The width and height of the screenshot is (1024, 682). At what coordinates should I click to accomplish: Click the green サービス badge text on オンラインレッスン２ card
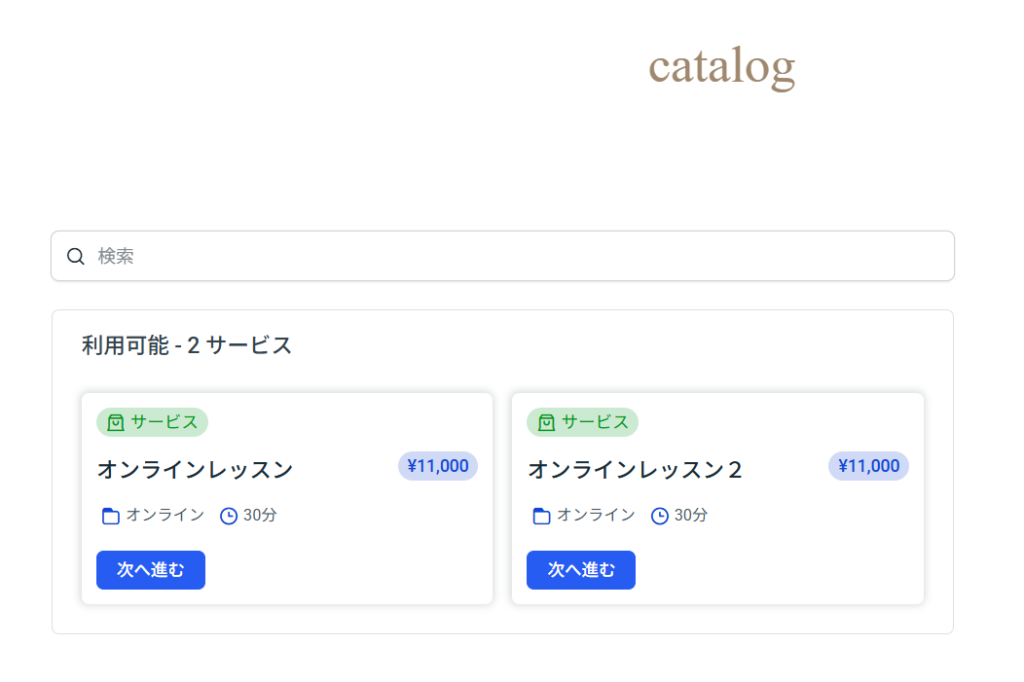pos(595,422)
